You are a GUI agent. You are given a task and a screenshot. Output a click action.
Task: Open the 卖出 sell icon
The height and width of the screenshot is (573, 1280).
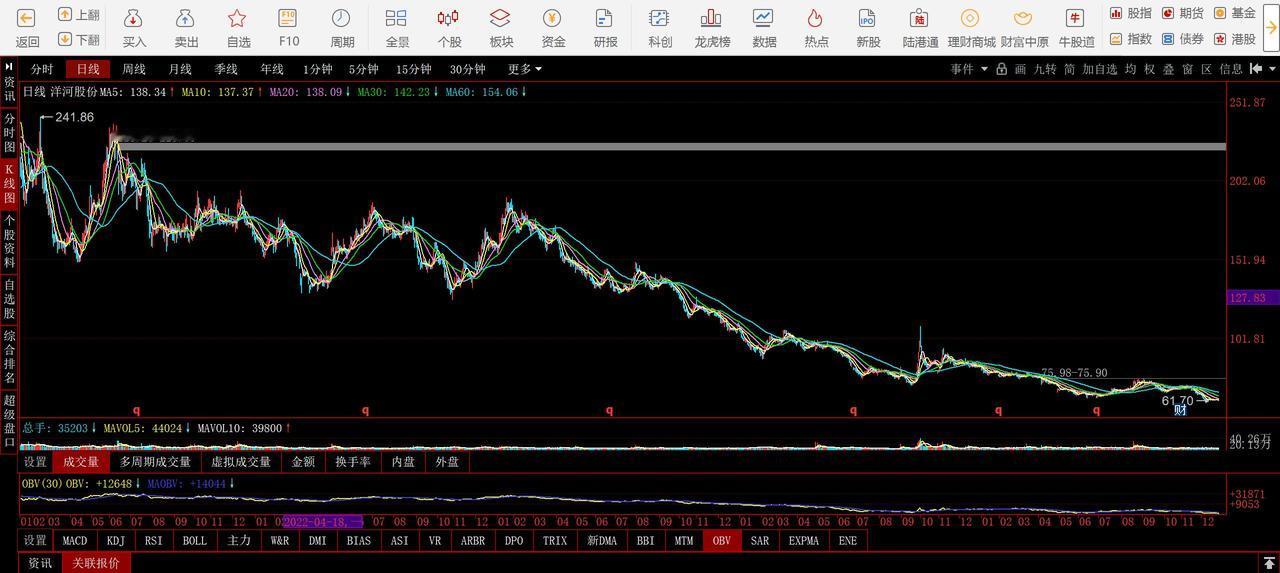(186, 18)
